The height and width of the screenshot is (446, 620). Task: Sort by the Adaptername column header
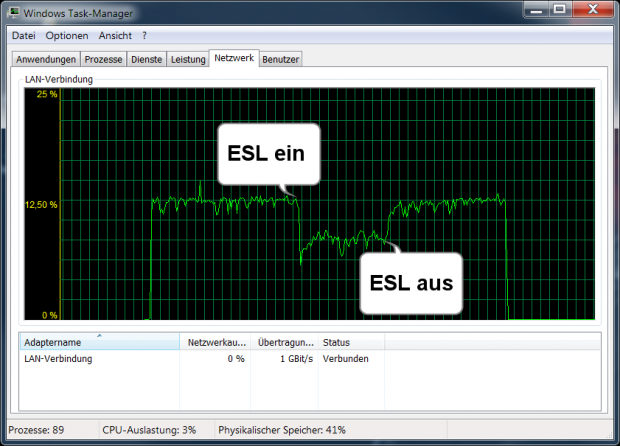coord(98,342)
